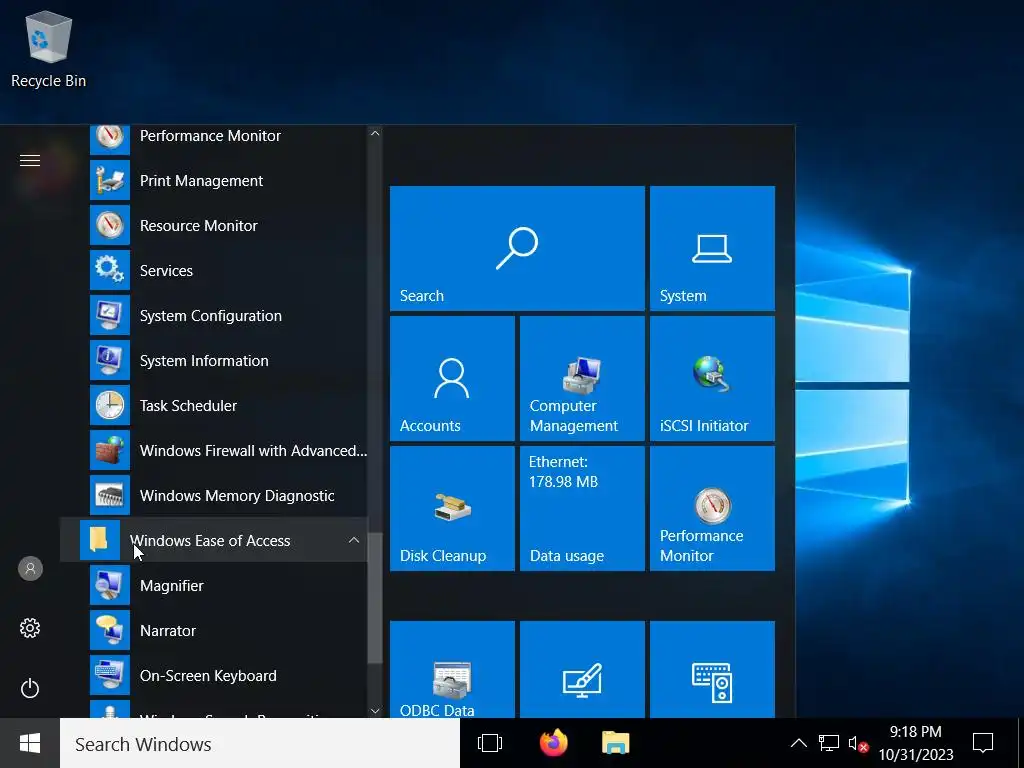Open Task Scheduler clock icon

110,406
